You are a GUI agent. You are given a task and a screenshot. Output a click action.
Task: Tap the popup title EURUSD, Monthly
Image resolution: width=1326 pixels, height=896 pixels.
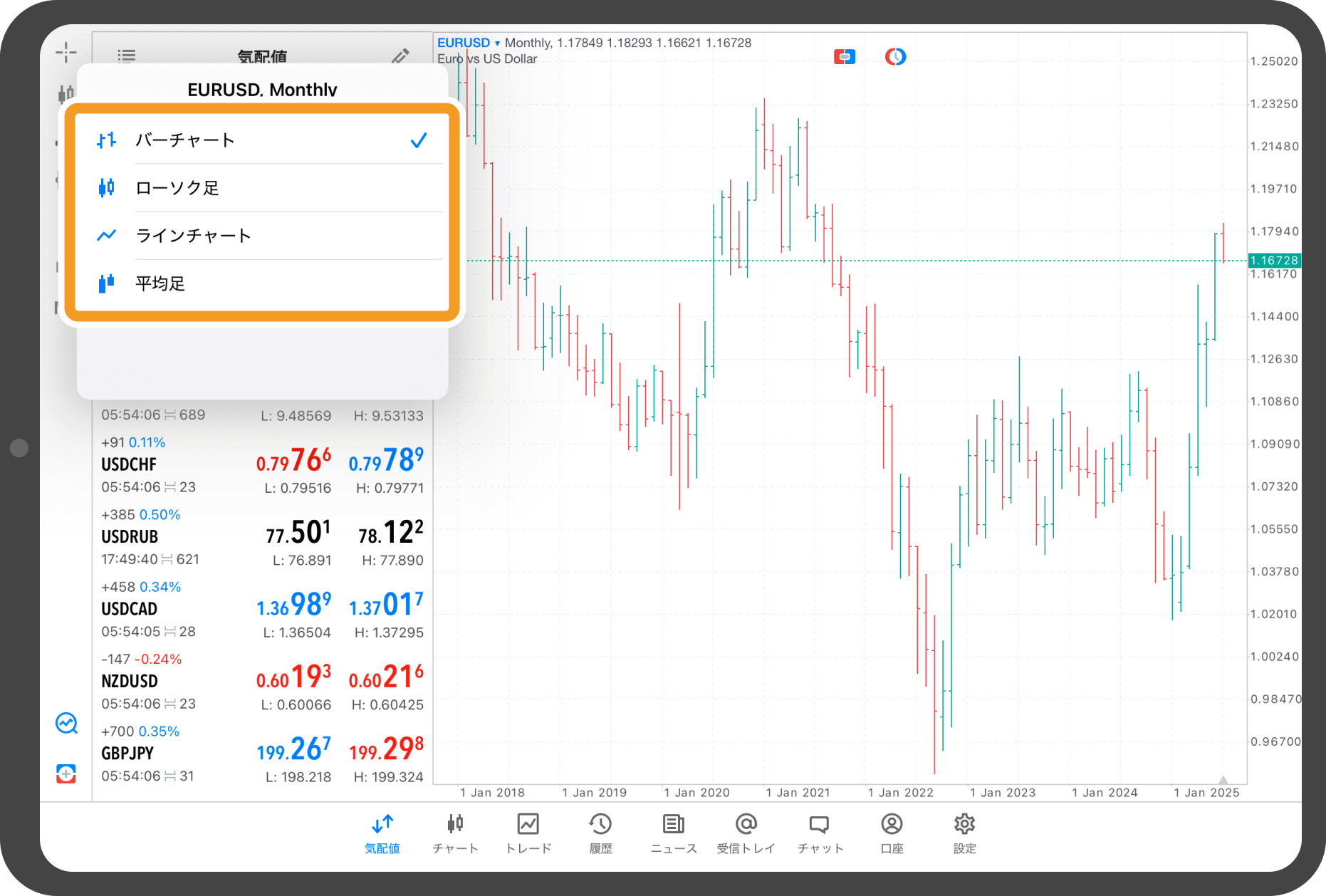262,89
